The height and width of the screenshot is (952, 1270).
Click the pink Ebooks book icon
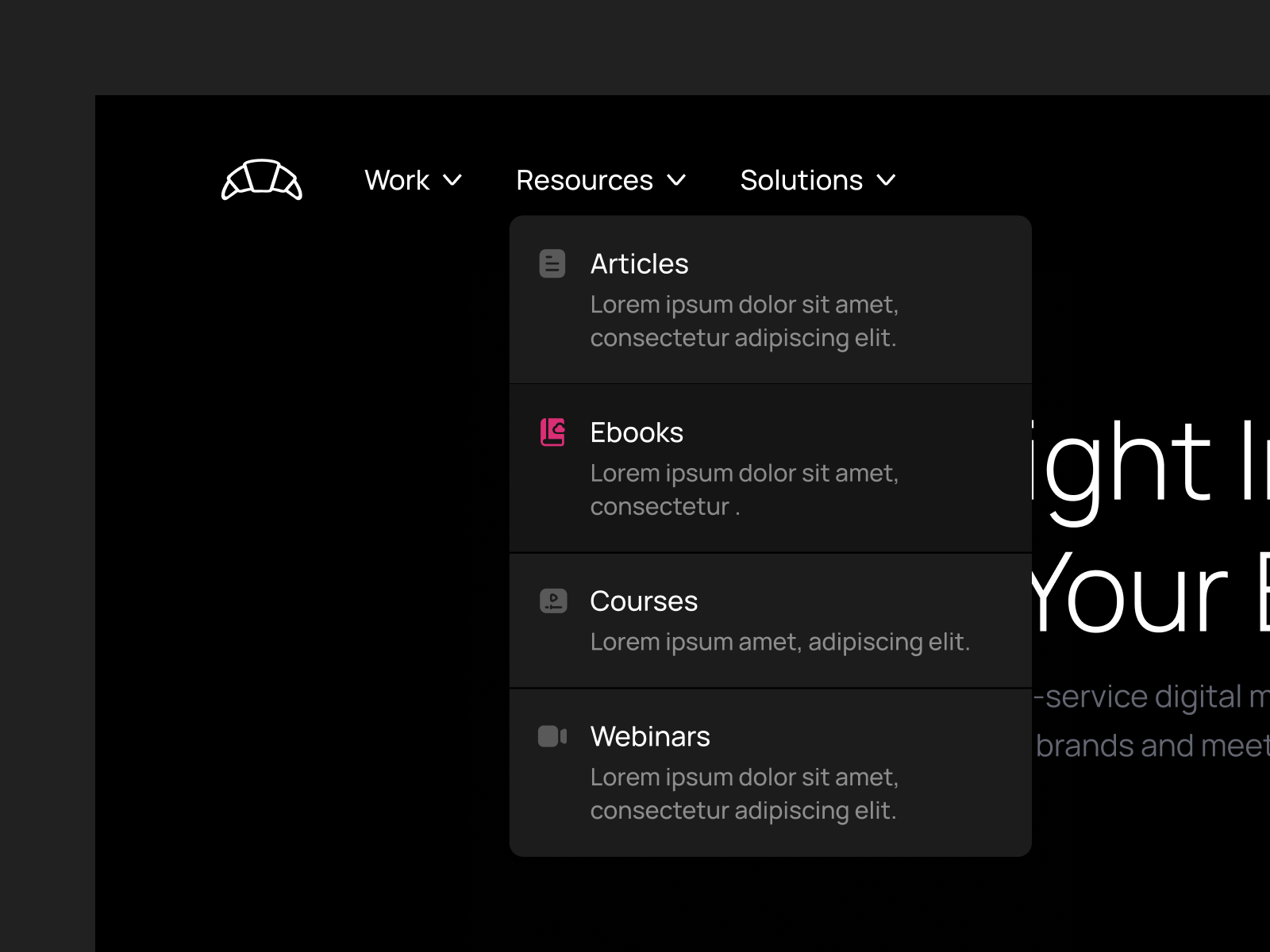click(x=552, y=432)
